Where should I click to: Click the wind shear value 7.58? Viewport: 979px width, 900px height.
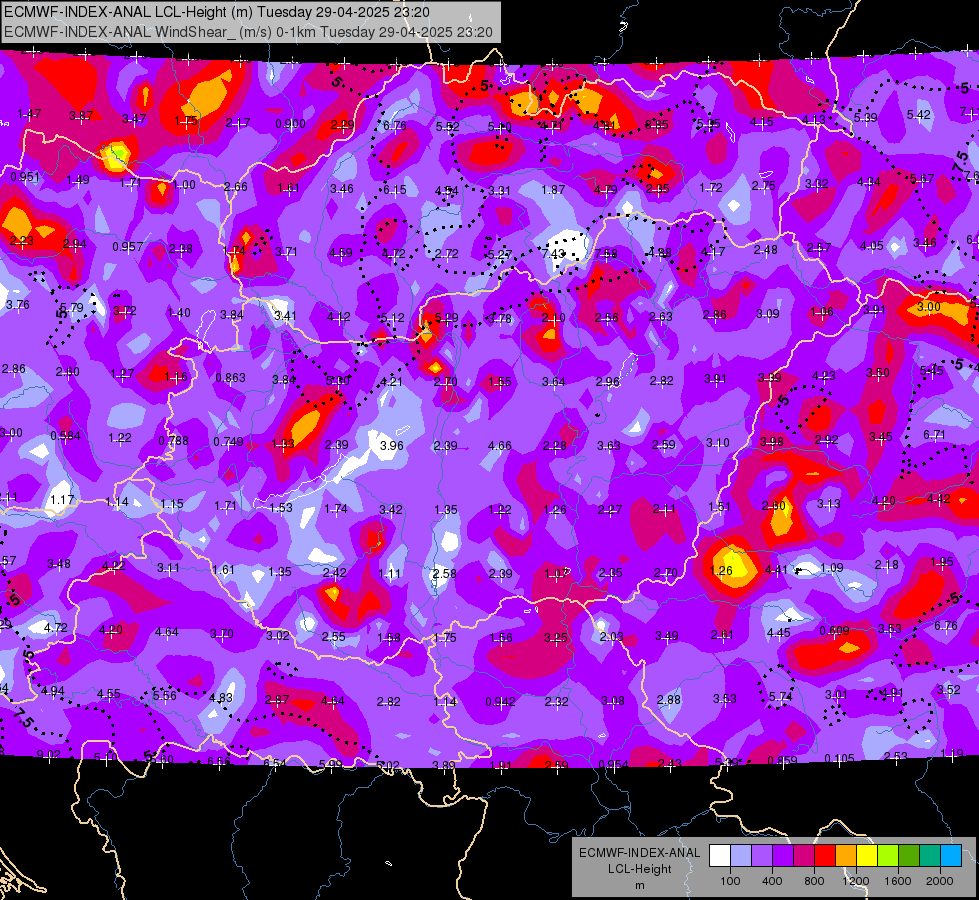point(606,253)
